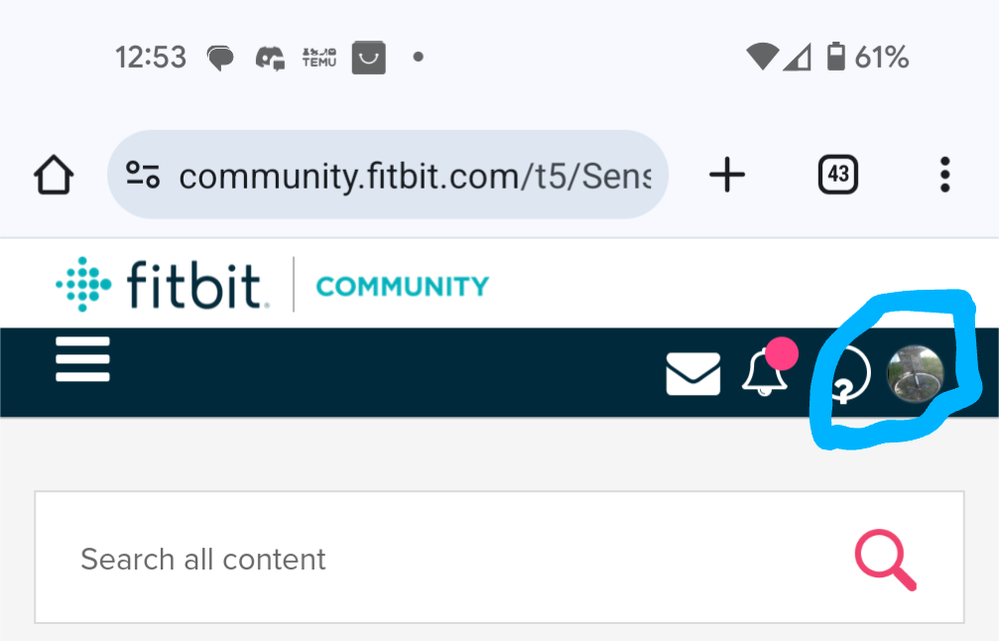Tap the chat bubble status bar icon
Screen dimensions: 999x641
coord(220,58)
